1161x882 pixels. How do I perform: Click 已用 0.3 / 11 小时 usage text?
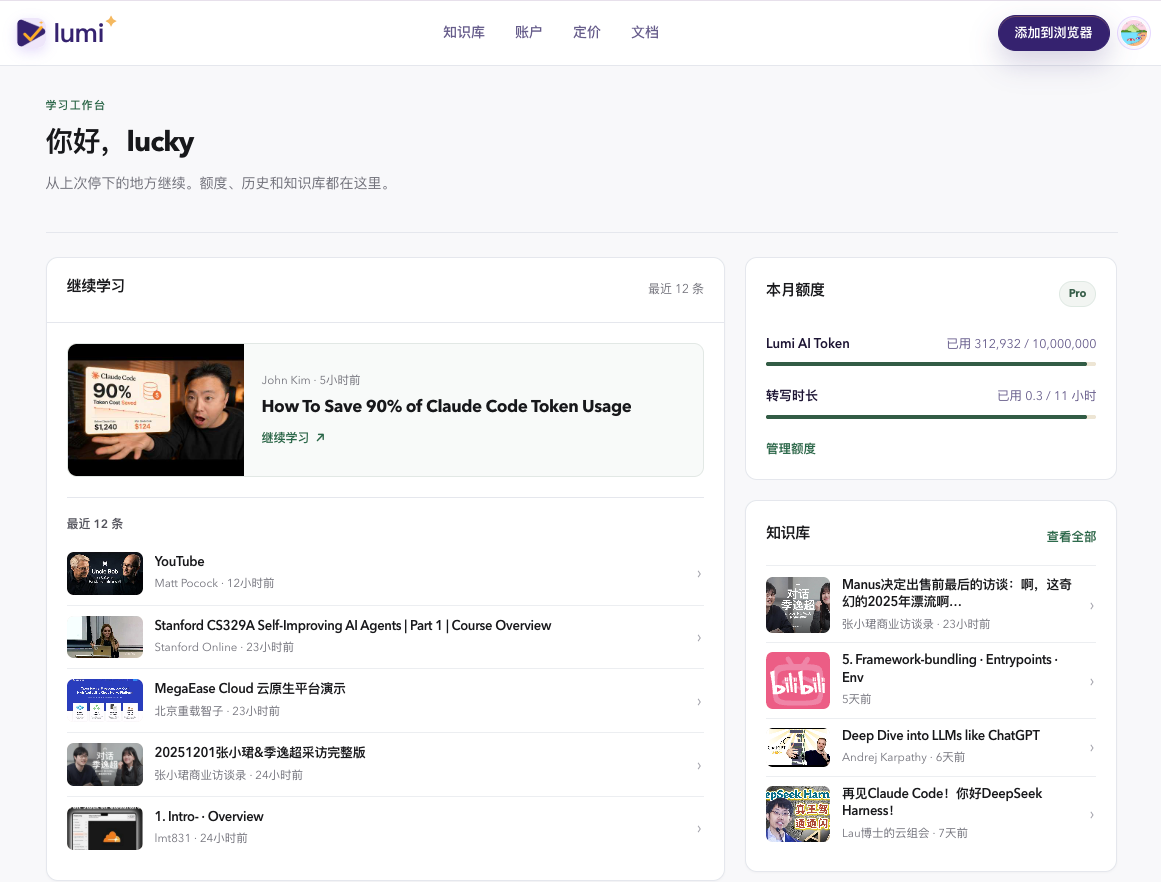[1046, 395]
